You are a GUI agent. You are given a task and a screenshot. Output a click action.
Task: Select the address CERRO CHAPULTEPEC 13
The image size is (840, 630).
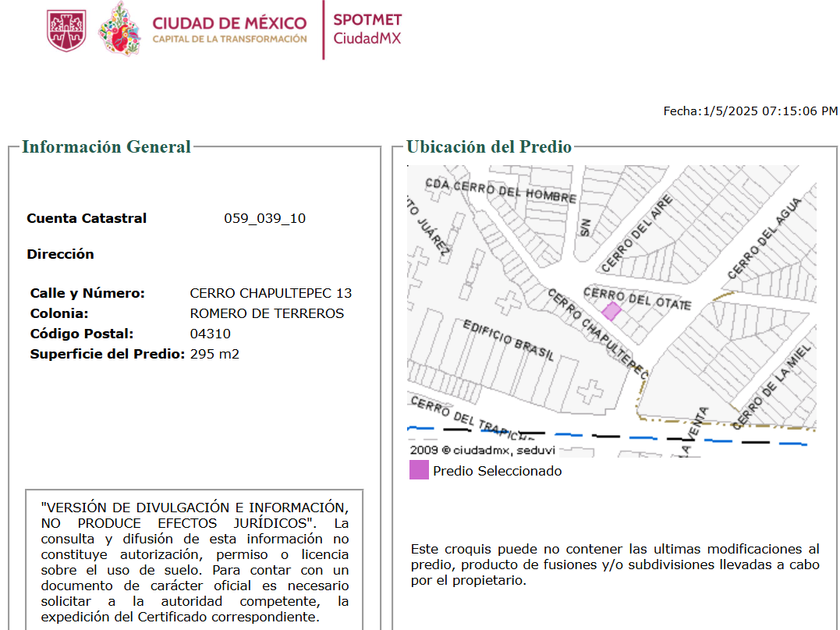[271, 294]
